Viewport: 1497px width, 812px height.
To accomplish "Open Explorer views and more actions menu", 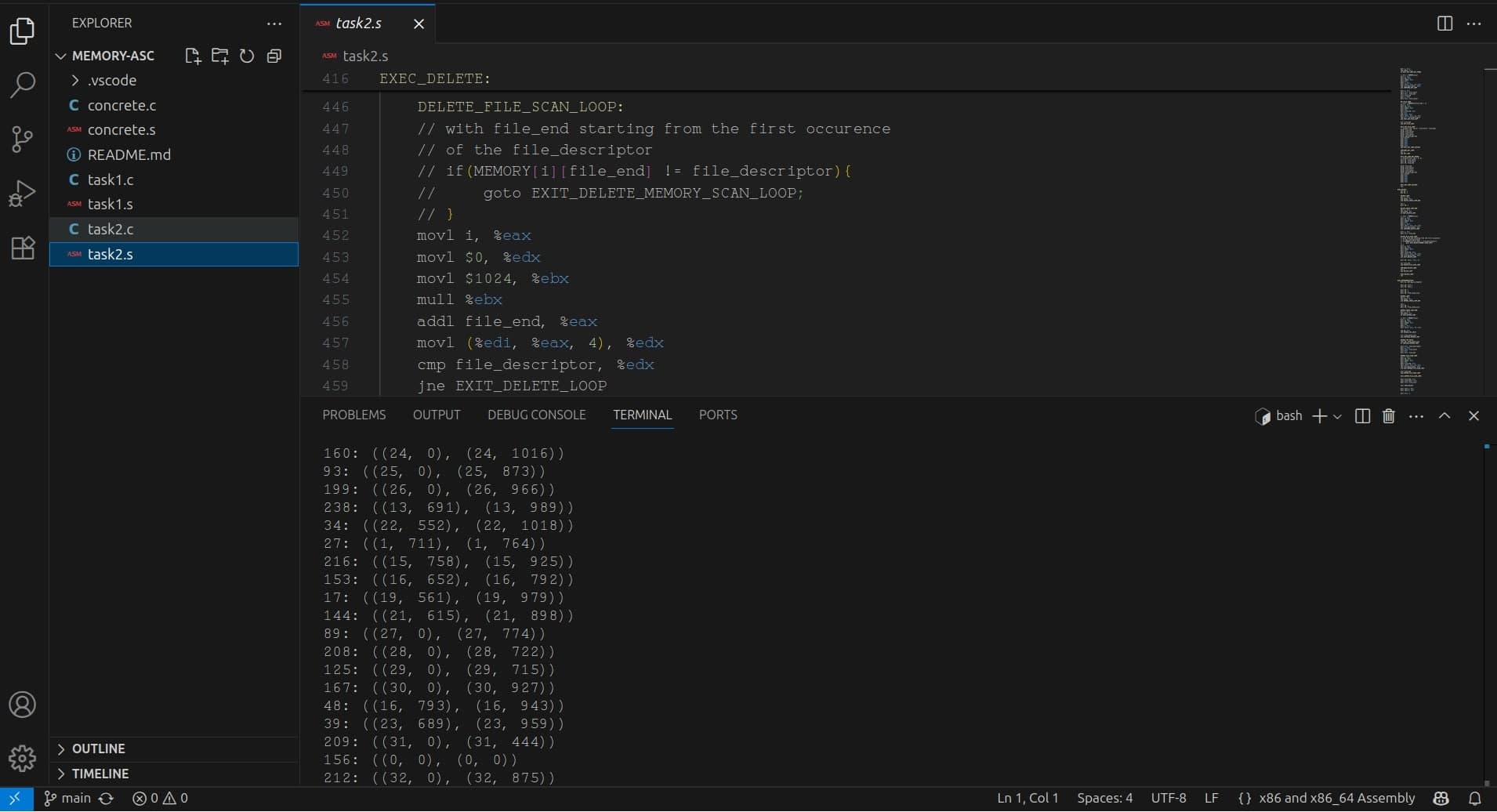I will pyautogui.click(x=274, y=24).
